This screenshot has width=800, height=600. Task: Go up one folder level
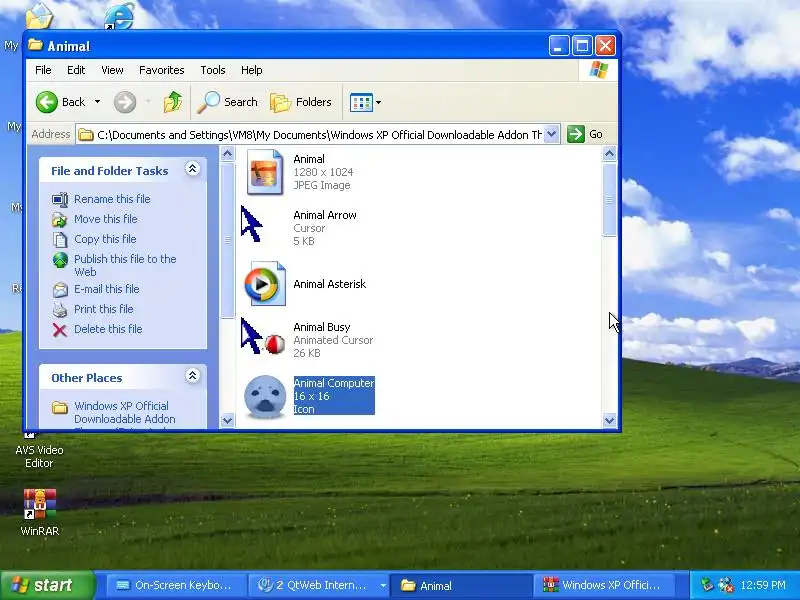pos(173,102)
